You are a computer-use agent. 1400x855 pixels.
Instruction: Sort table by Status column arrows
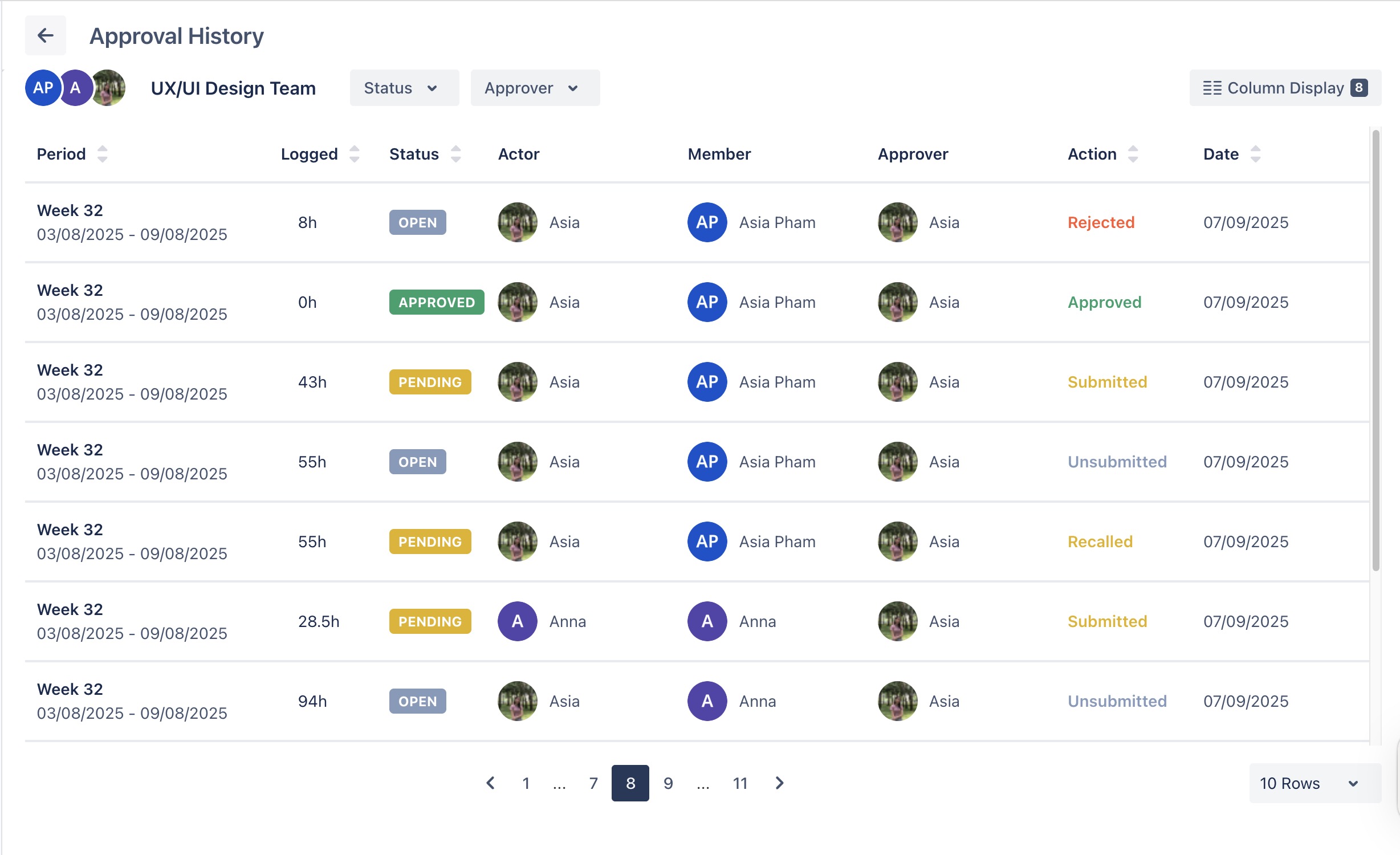[x=455, y=154]
